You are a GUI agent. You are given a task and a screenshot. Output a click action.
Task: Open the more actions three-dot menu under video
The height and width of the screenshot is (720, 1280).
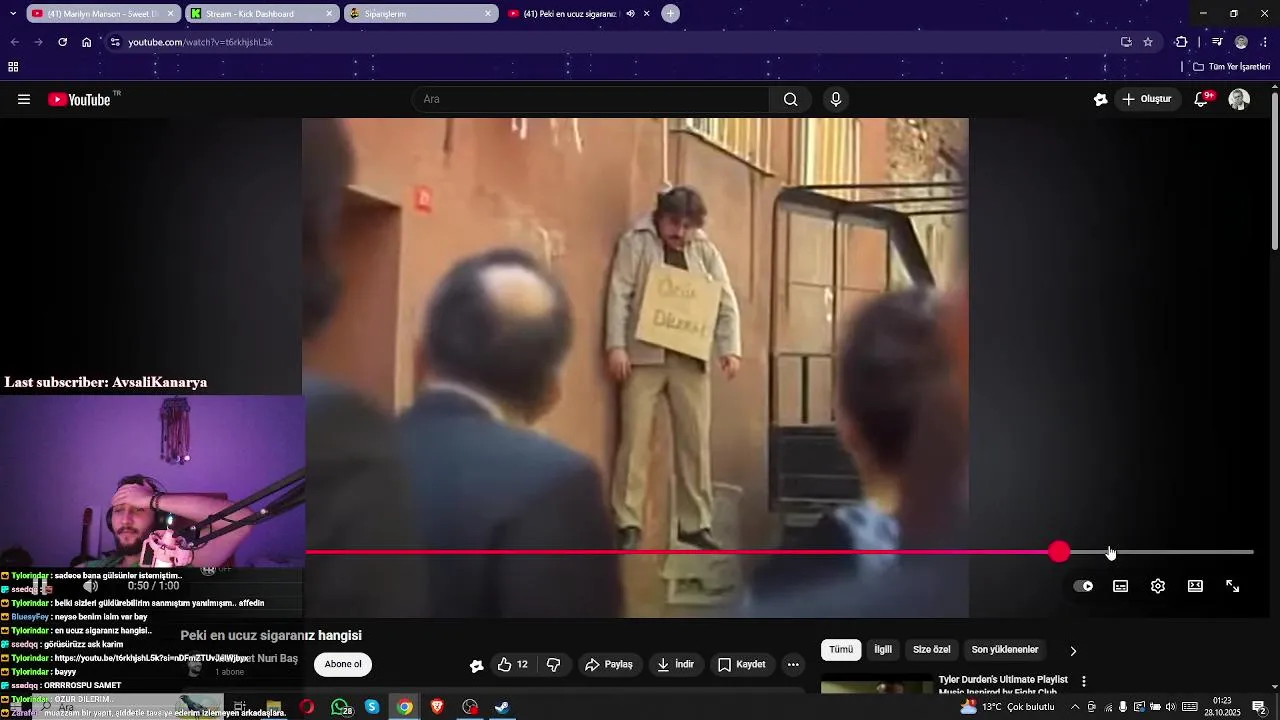(793, 664)
